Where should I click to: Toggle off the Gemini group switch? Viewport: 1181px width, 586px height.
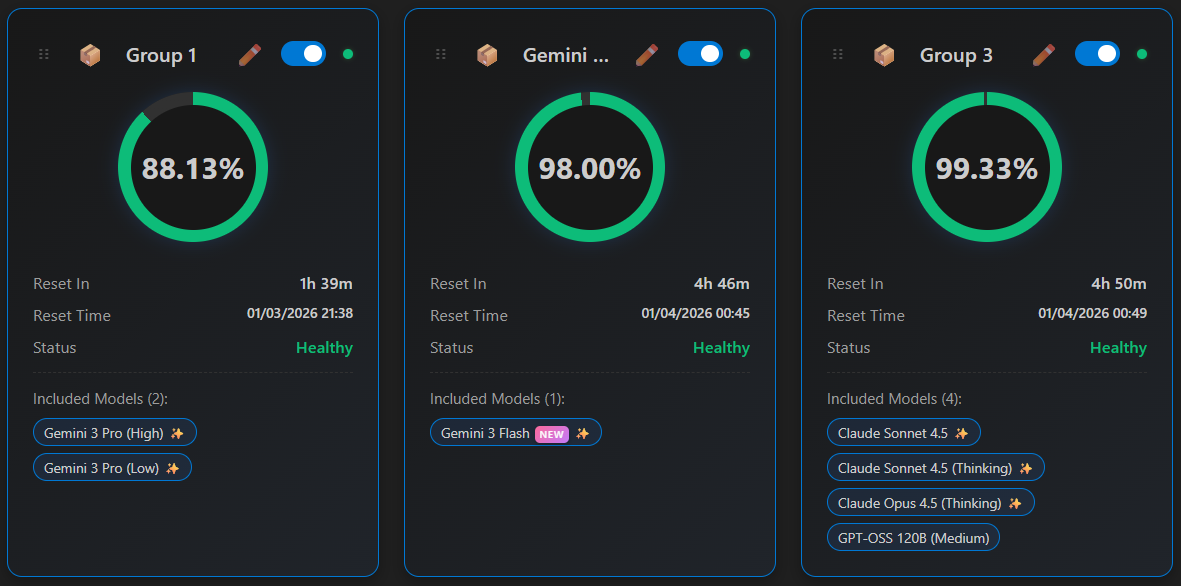pyautogui.click(x=700, y=53)
